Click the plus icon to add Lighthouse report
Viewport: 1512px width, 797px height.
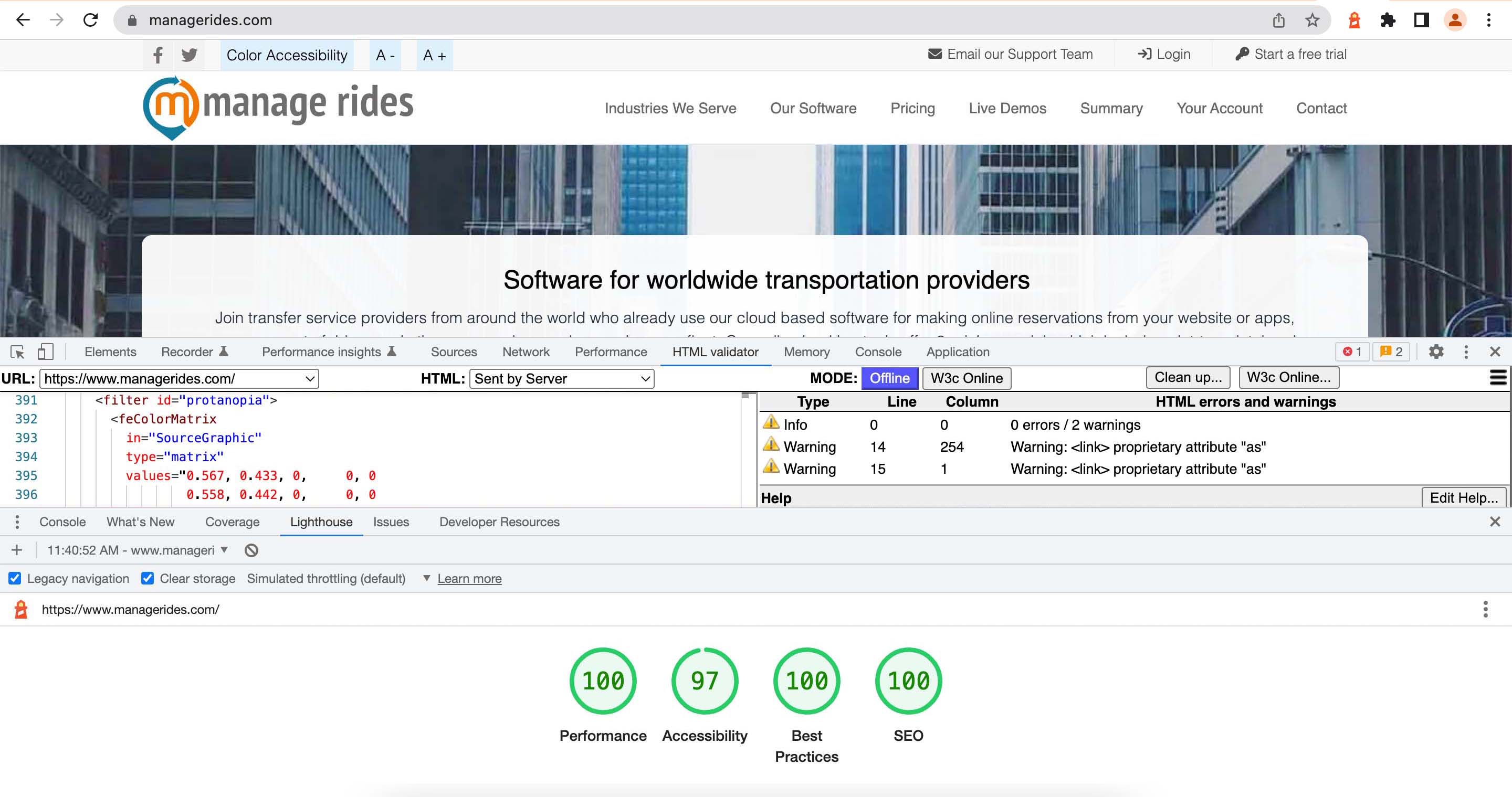tap(16, 549)
